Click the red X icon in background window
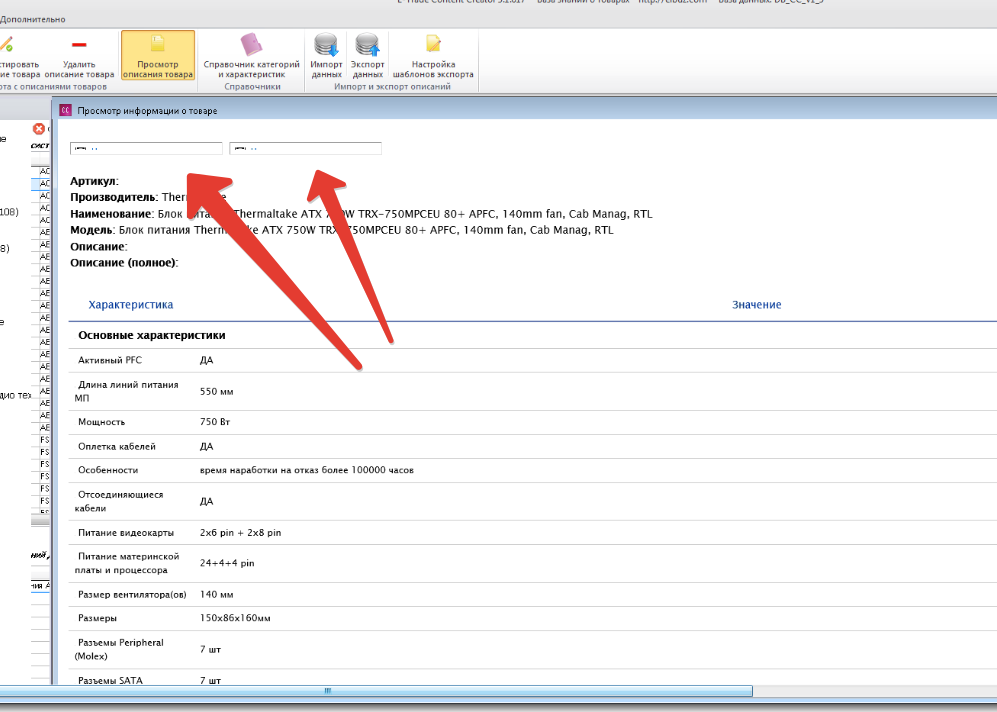 (x=39, y=128)
